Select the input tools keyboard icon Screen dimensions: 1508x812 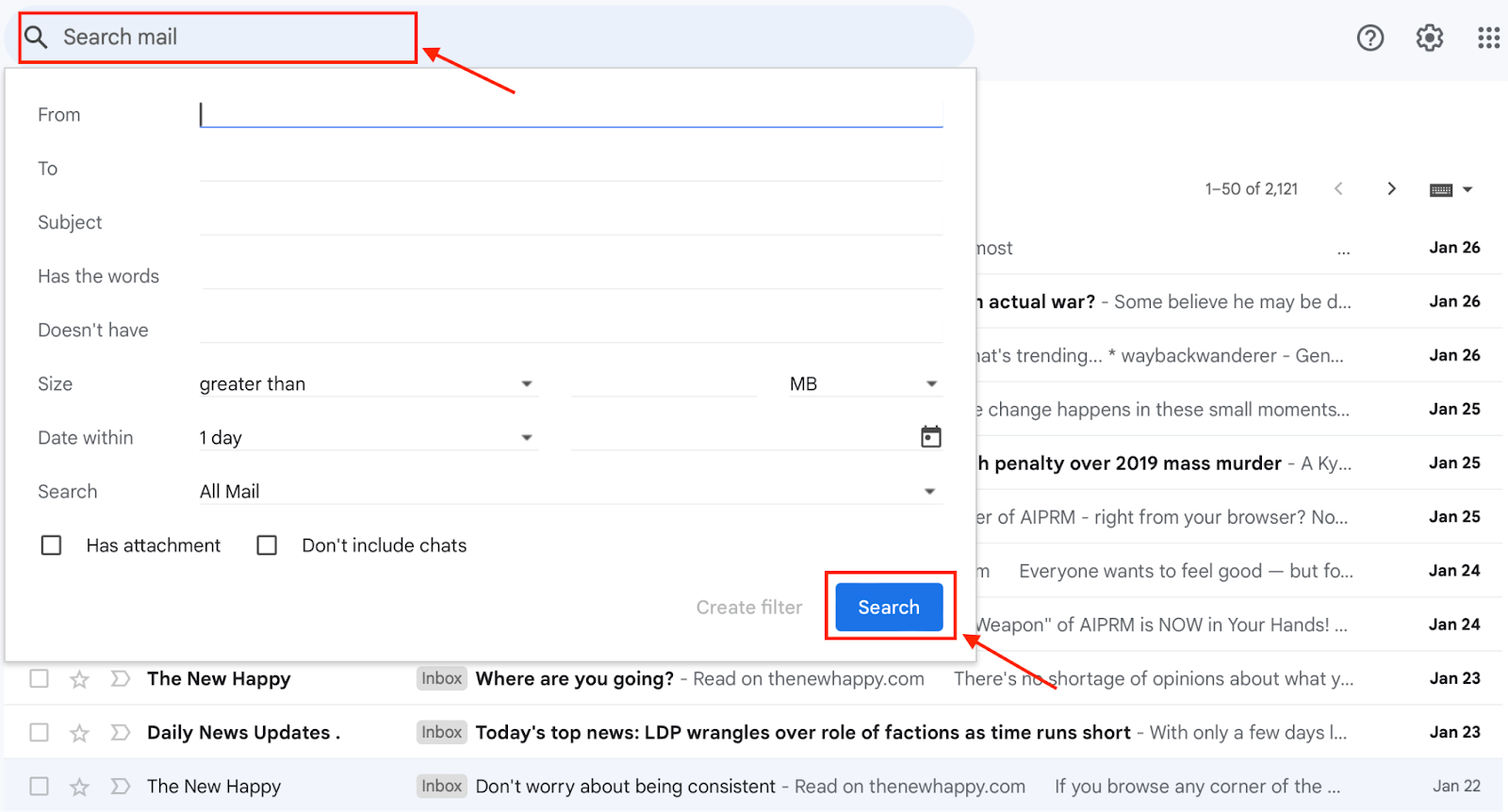1440,188
